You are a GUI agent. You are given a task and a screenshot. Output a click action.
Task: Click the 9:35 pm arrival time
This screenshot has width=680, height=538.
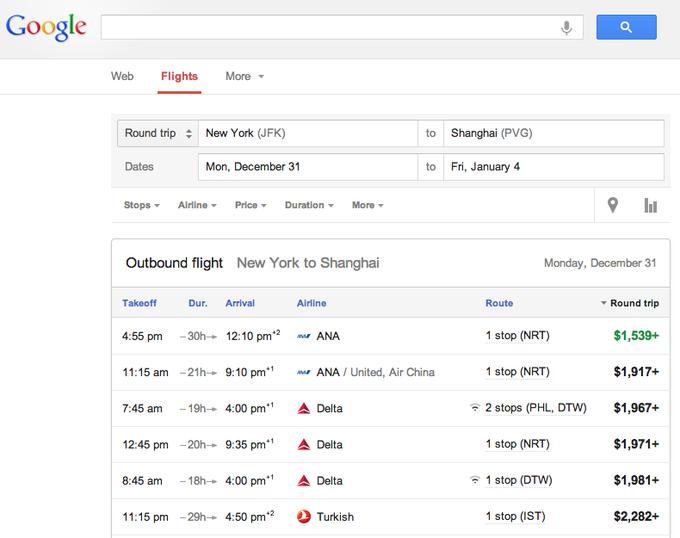click(249, 444)
